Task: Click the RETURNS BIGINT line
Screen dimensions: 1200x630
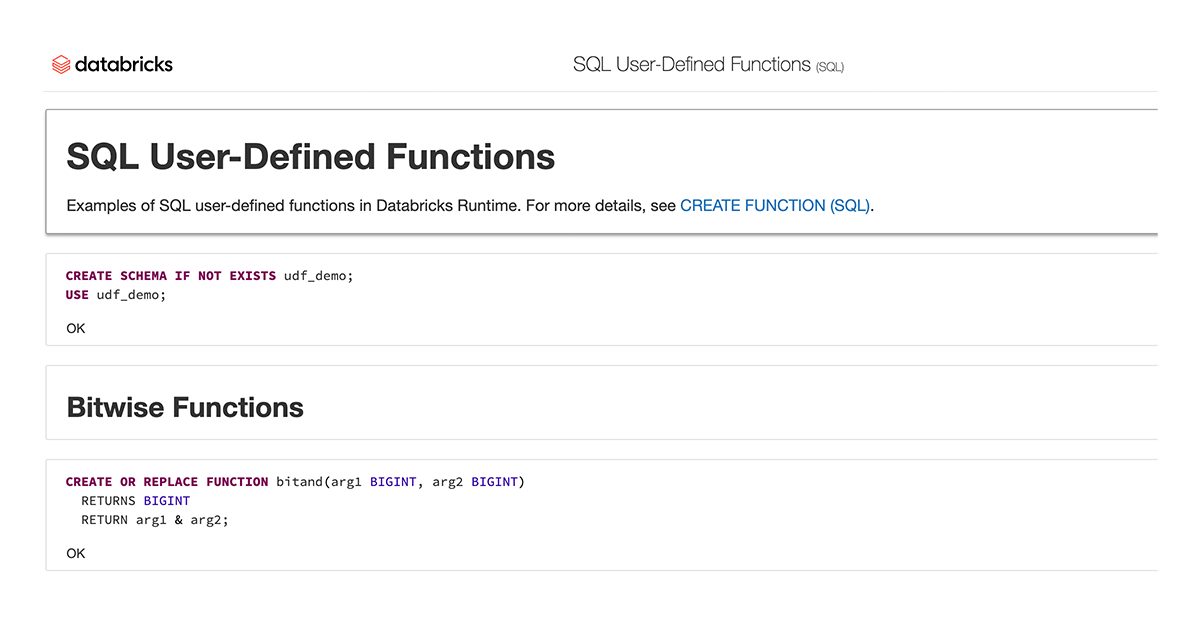Action: click(x=135, y=501)
